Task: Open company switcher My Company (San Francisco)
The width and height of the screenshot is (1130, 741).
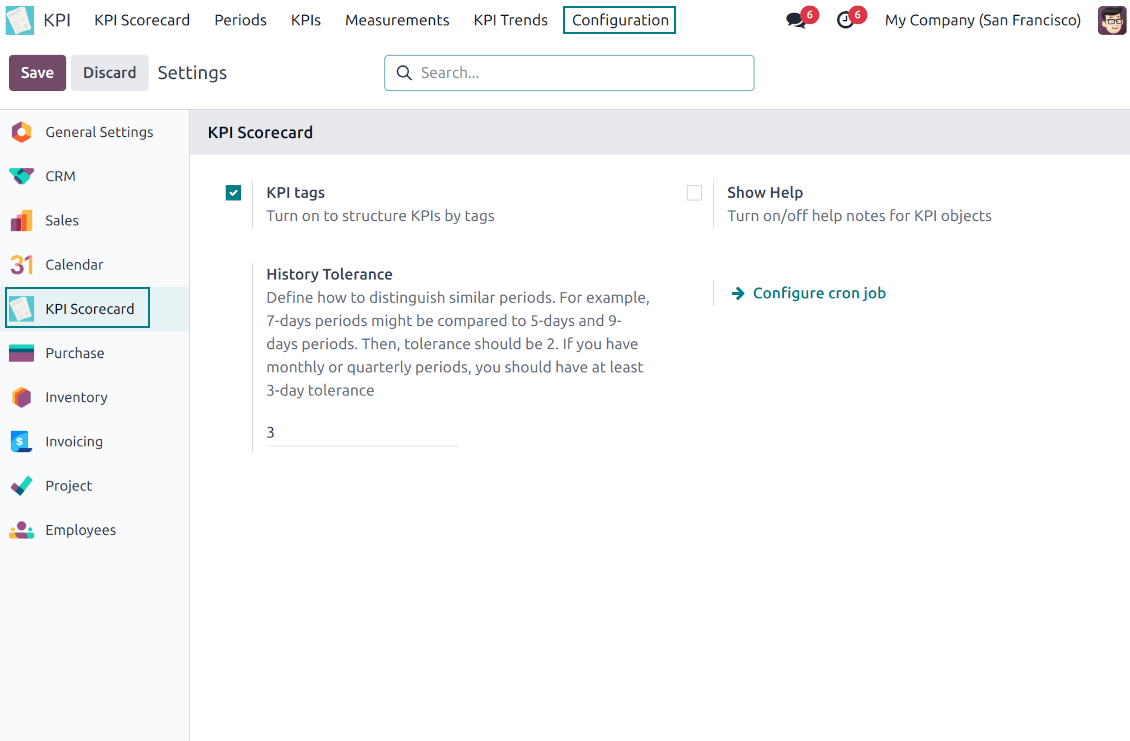Action: click(982, 20)
